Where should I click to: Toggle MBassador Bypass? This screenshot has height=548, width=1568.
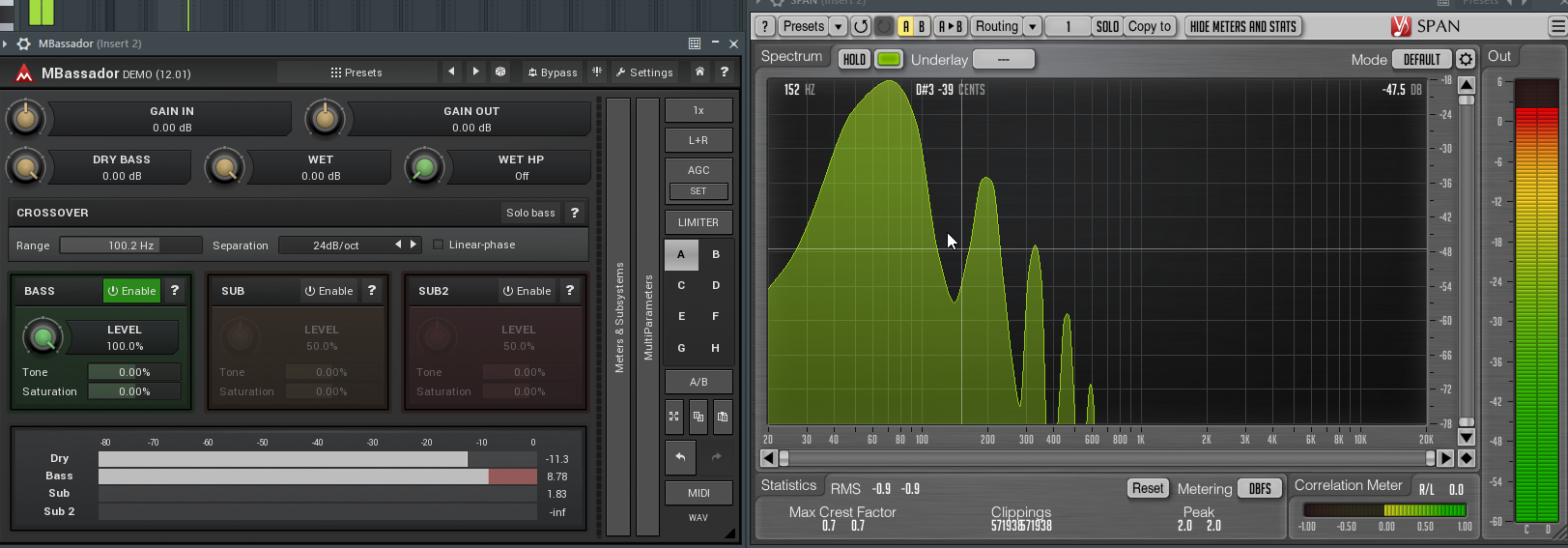click(x=553, y=72)
